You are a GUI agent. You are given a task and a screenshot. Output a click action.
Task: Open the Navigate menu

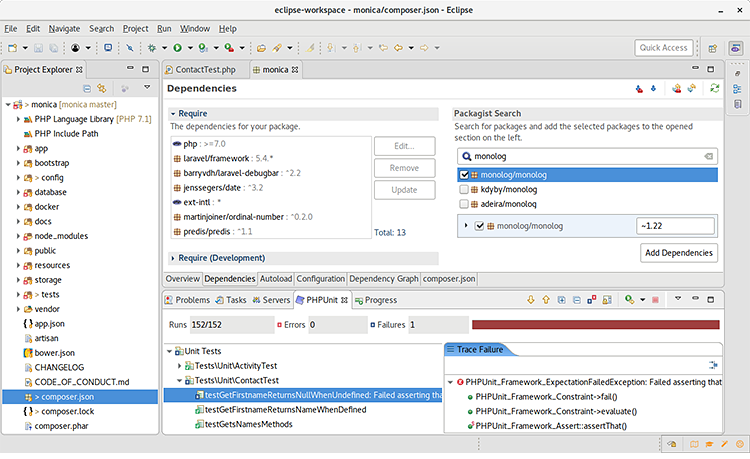pos(64,29)
